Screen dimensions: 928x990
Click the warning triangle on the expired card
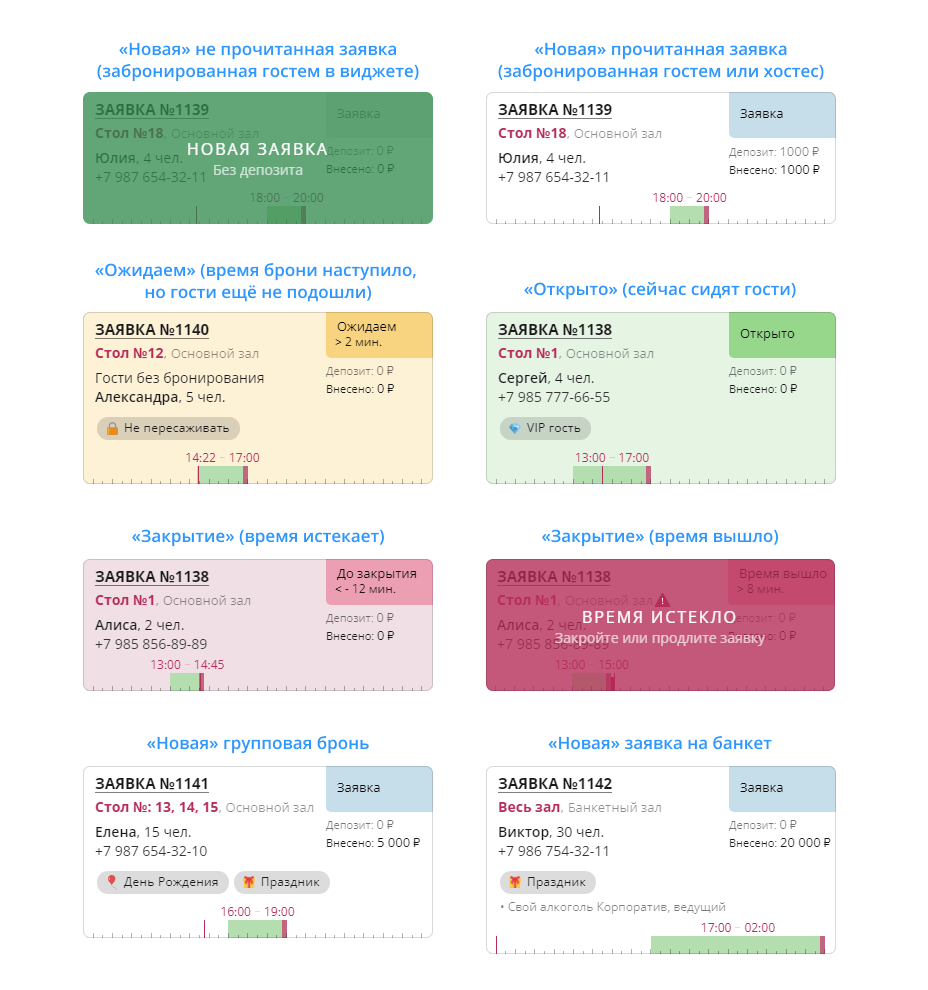tap(662, 600)
